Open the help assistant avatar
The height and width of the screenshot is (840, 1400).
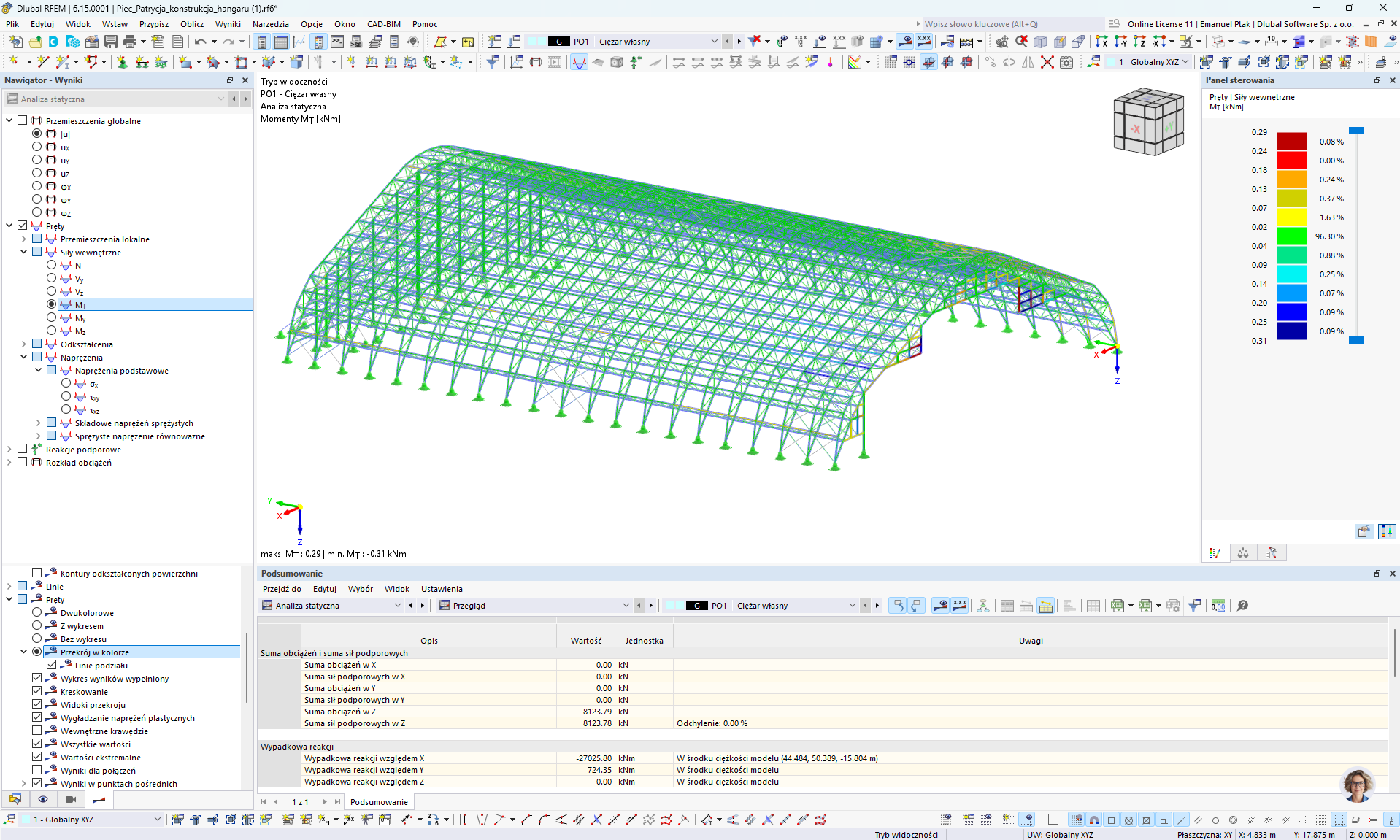1358,785
